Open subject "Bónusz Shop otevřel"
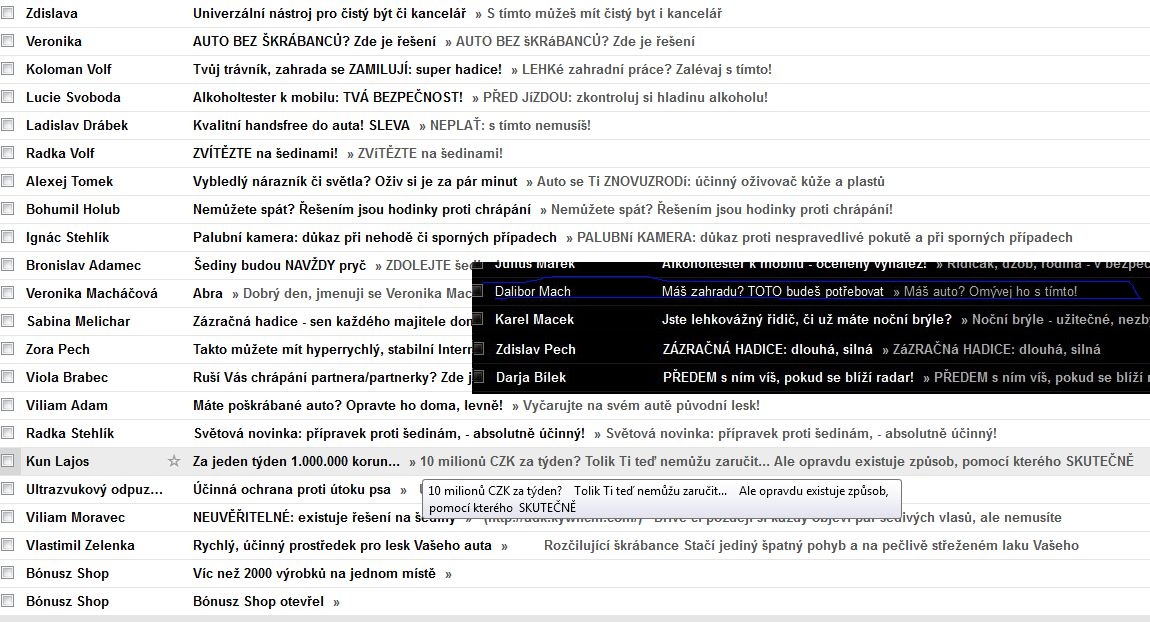 [258, 601]
